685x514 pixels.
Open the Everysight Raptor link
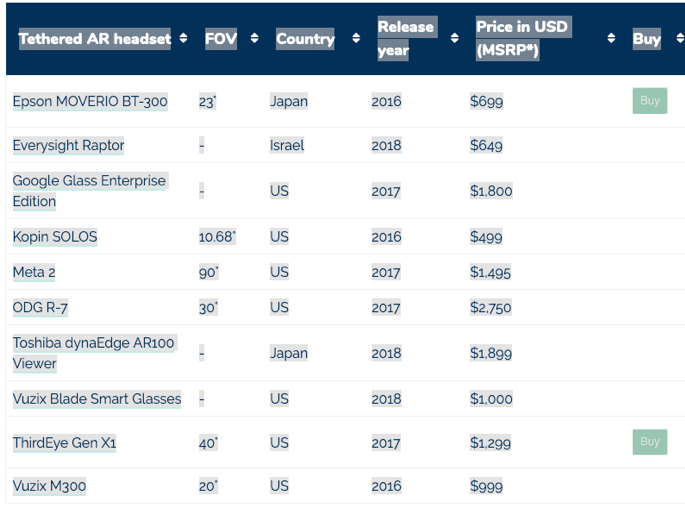point(68,145)
